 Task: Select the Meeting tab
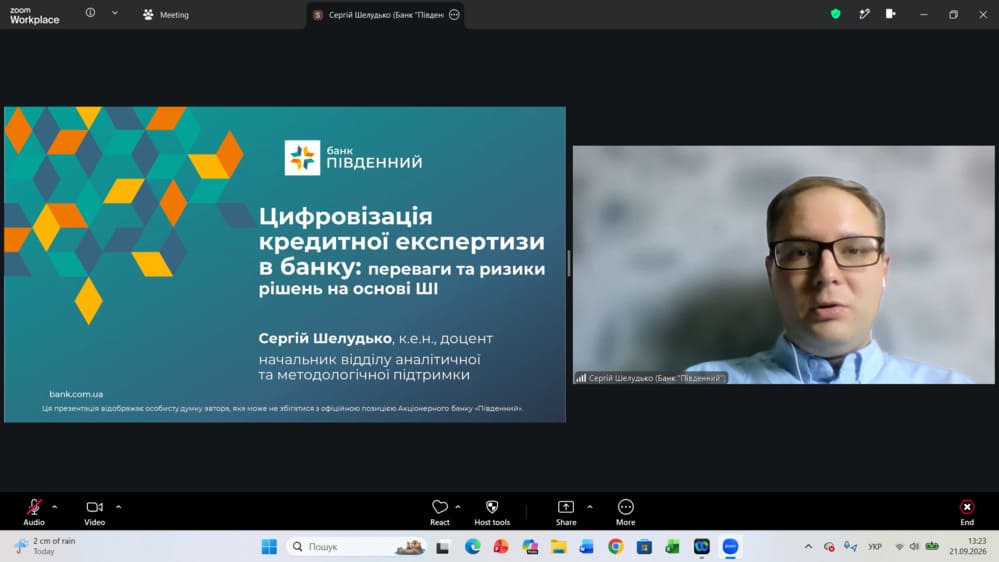click(x=166, y=15)
